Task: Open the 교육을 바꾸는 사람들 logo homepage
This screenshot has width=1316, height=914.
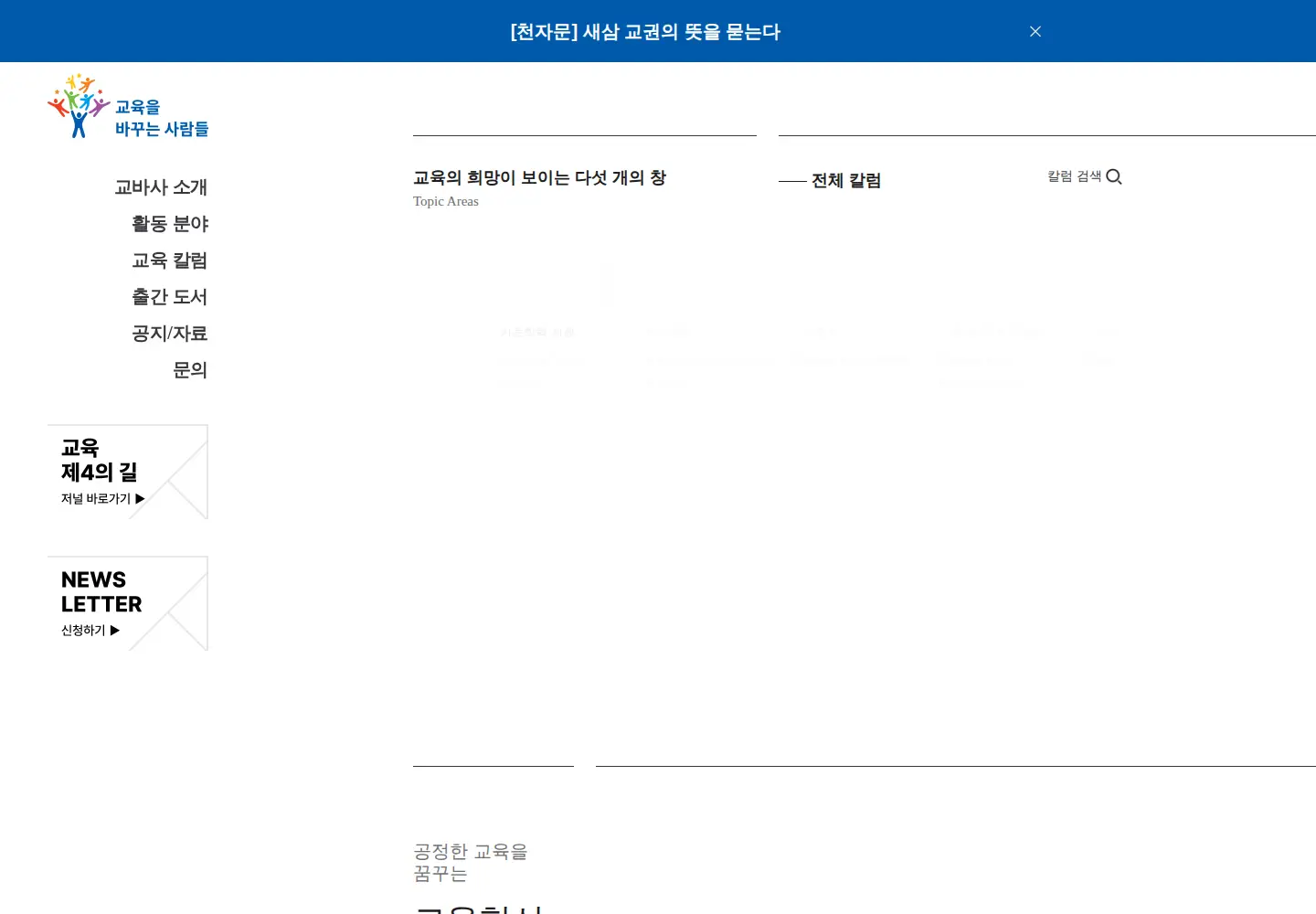Action: pos(128,106)
